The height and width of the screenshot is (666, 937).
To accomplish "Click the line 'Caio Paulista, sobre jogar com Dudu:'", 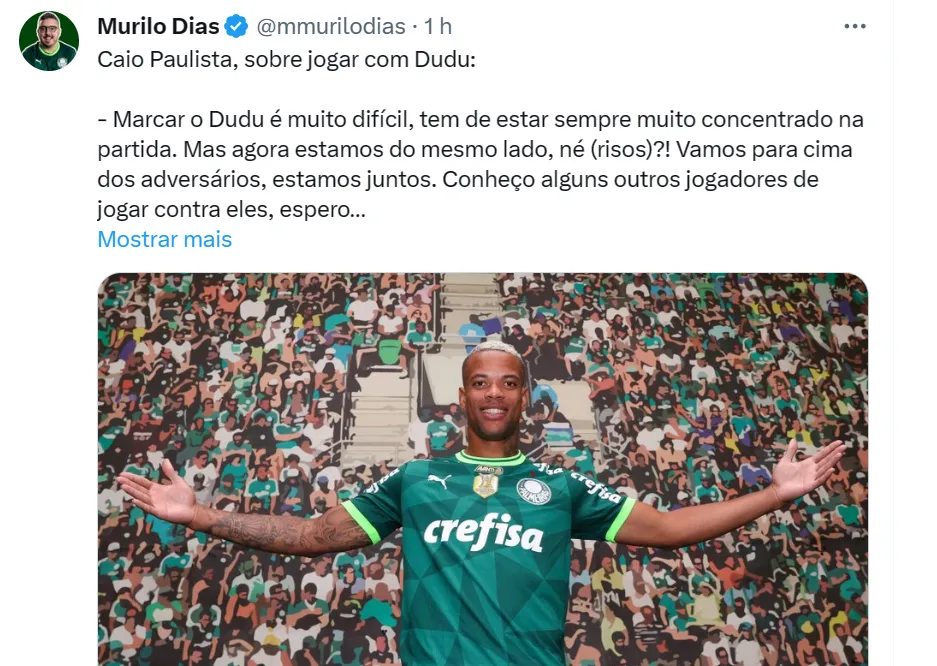I will tap(286, 60).
